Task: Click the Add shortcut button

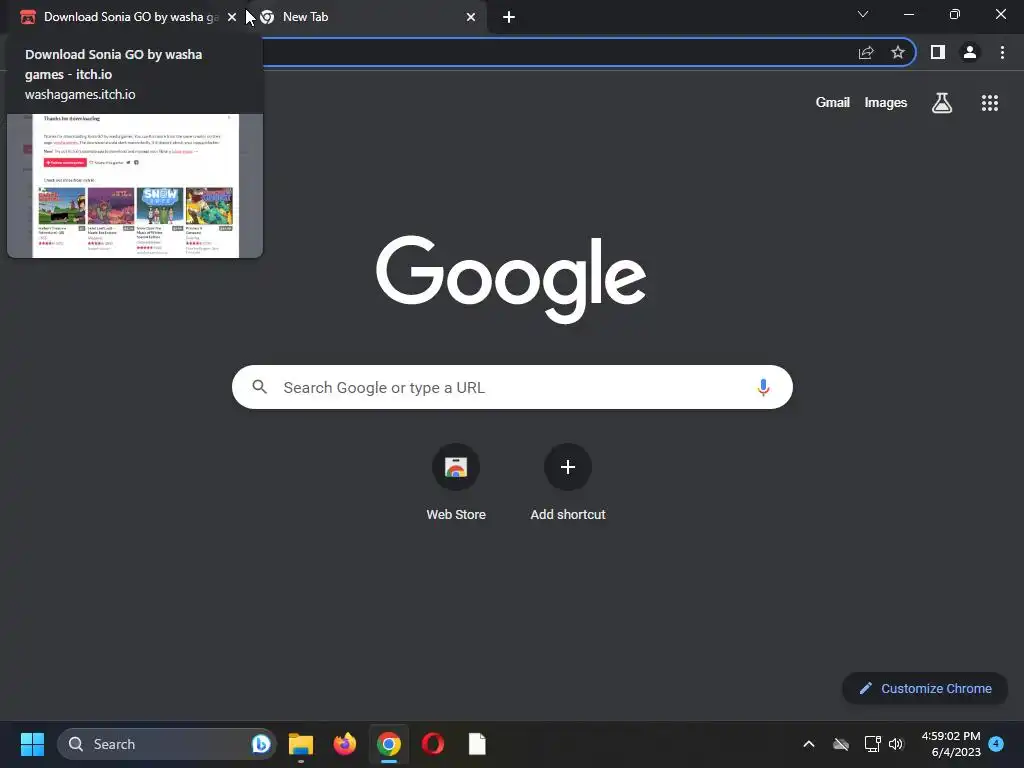Action: tap(568, 483)
